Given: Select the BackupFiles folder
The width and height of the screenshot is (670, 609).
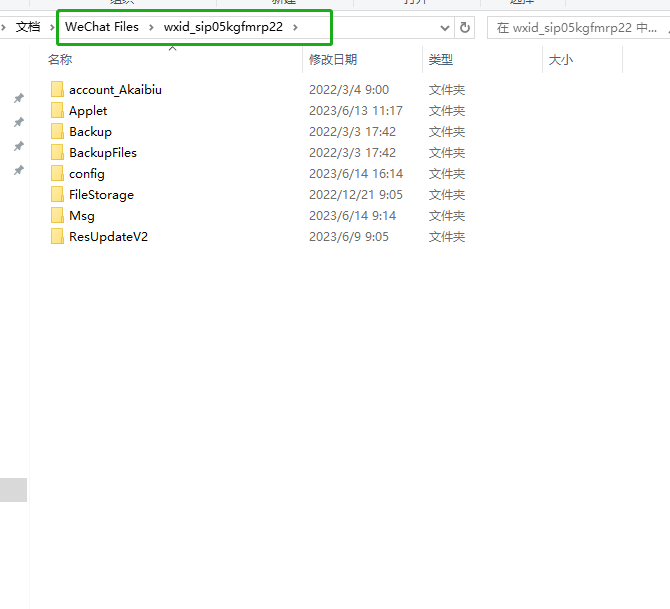Looking at the screenshot, I should pos(102,153).
